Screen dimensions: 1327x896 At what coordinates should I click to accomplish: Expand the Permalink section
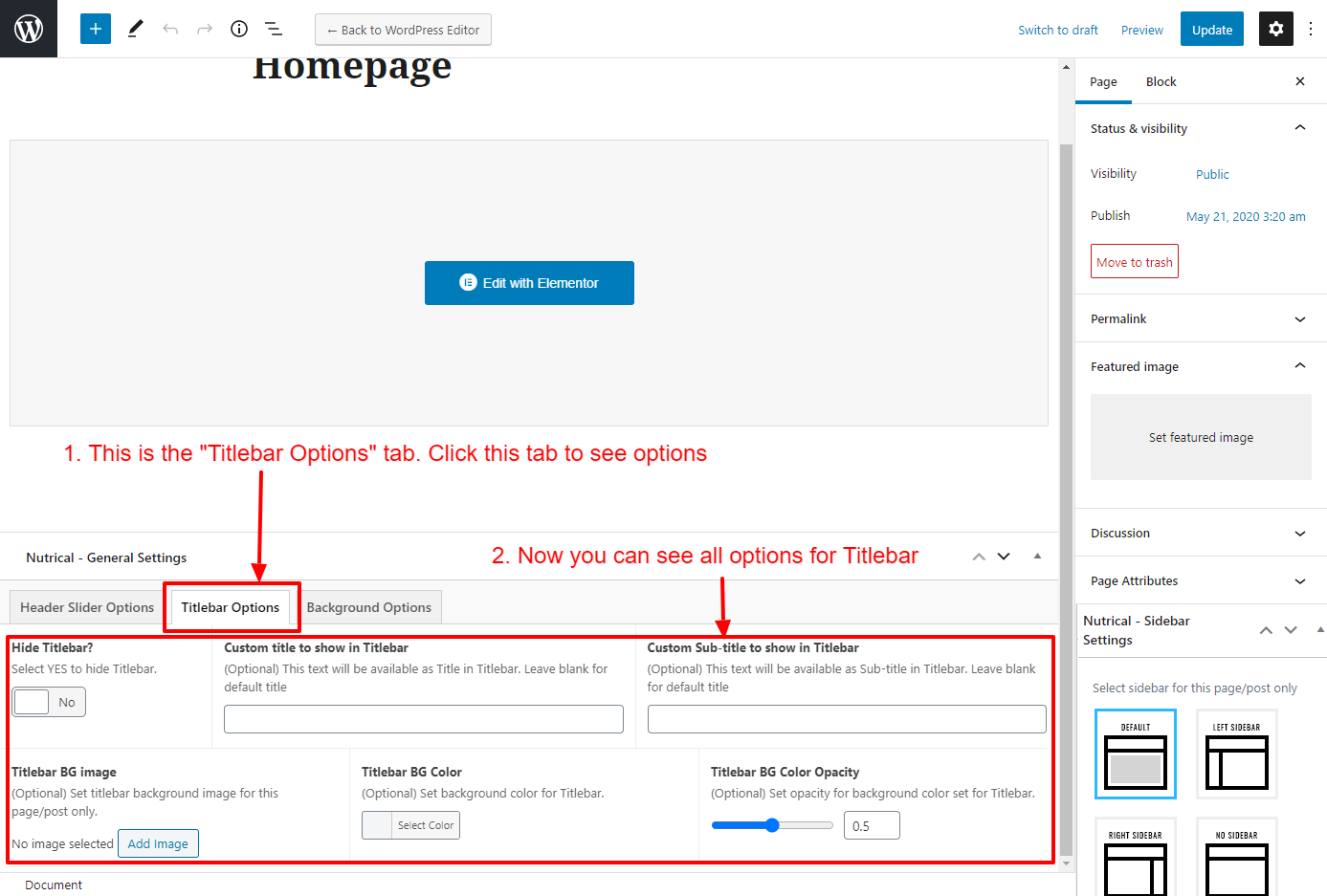click(1201, 318)
